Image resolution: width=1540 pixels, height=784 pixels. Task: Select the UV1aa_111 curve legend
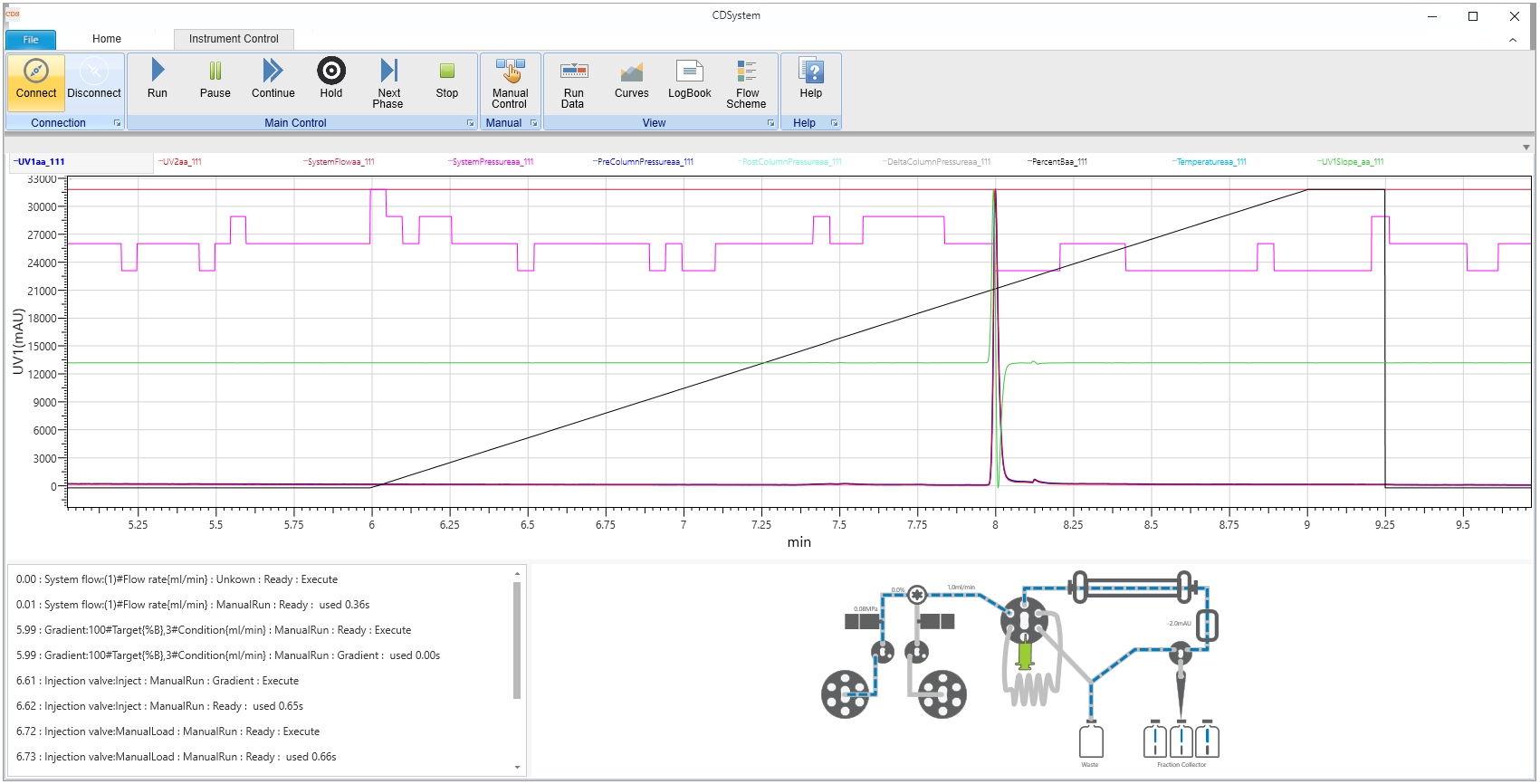tap(39, 162)
